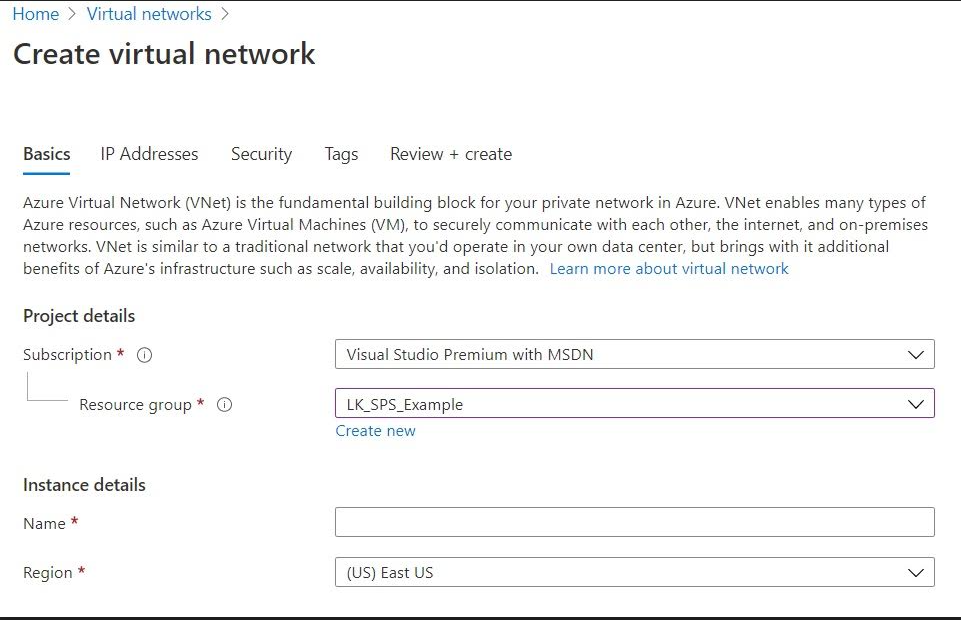Open the (US) East US region dropdown
The height and width of the screenshot is (620, 961).
click(x=634, y=573)
